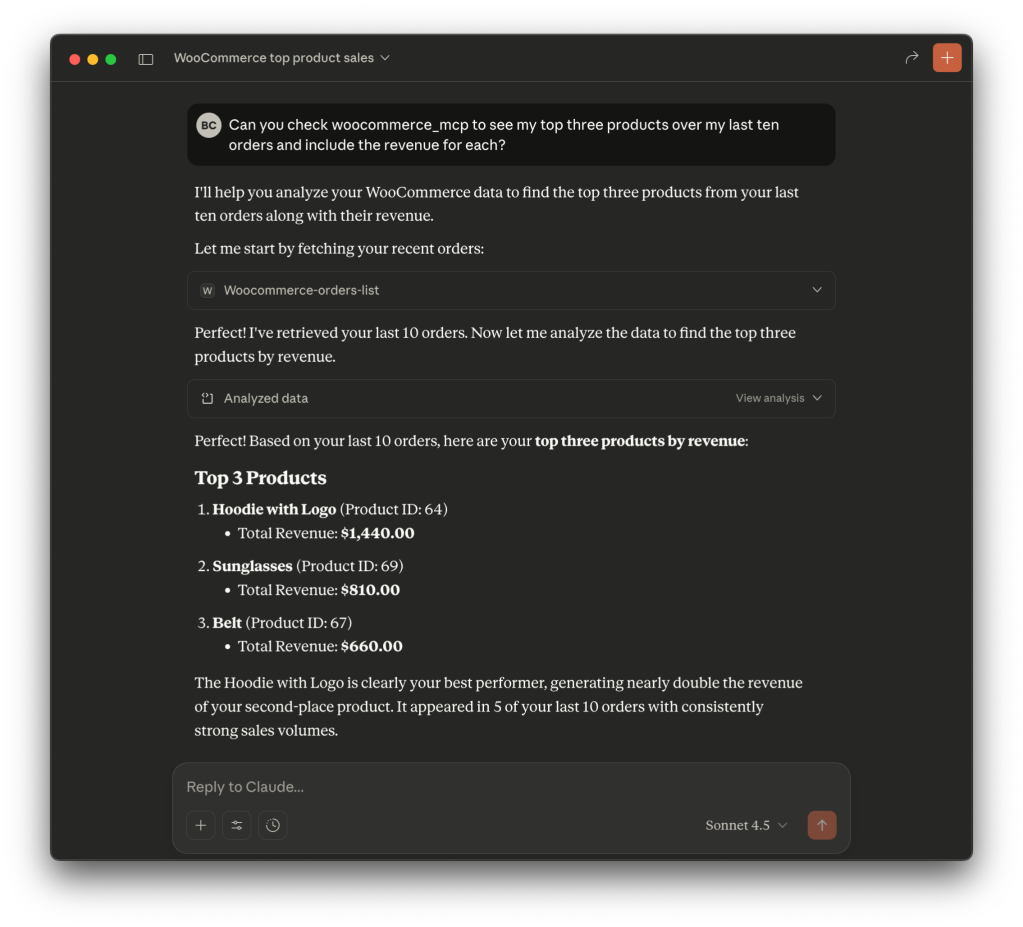Open the search and tools settings icon
Viewport: 1023px width, 927px height.
pos(237,825)
